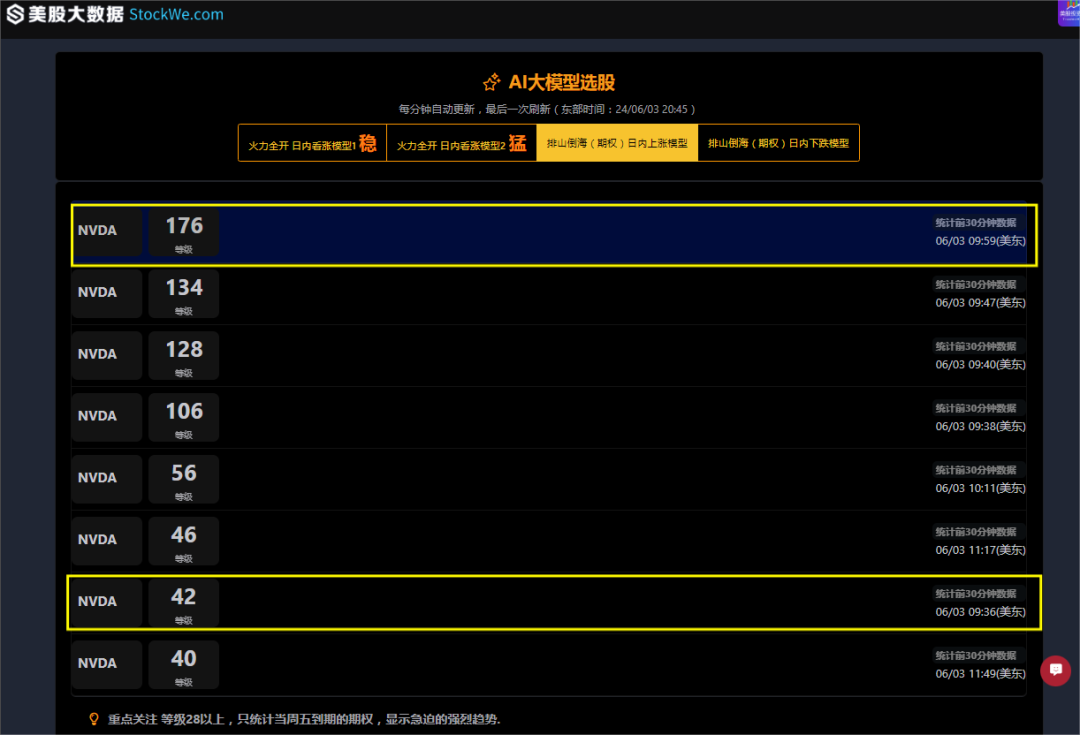
Task: Select the level 106 badge
Action: click(184, 418)
